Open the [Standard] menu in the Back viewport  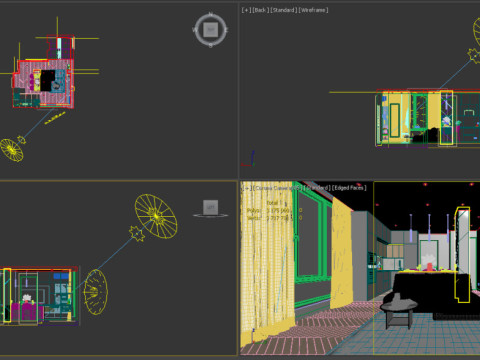coord(284,10)
